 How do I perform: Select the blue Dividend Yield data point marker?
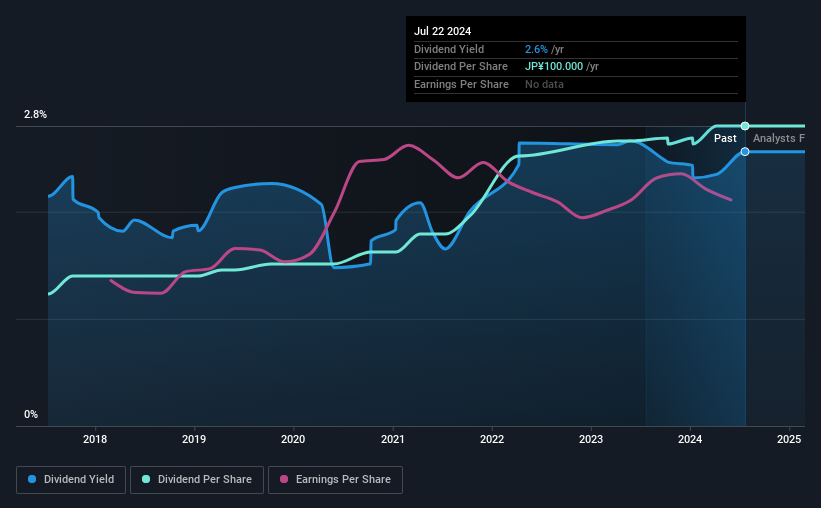[x=745, y=152]
